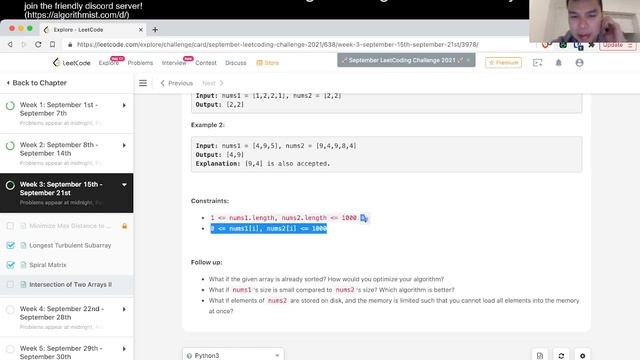The height and width of the screenshot is (360, 640).
Task: Click the translate icon beside constraints
Action: [364, 218]
